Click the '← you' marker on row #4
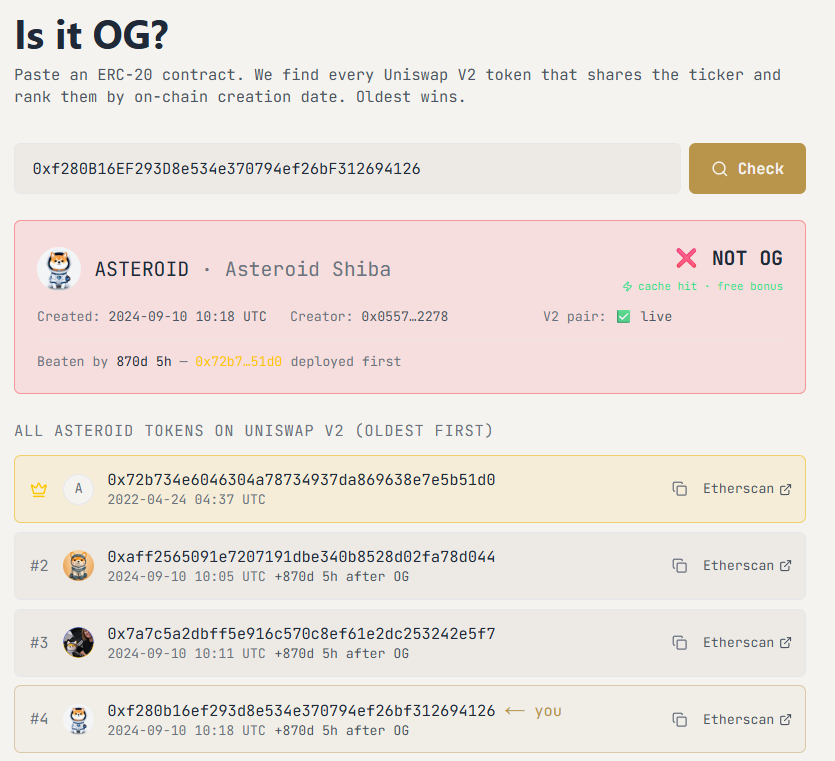Screen dimensions: 835x761 pyautogui.click(x=533, y=711)
